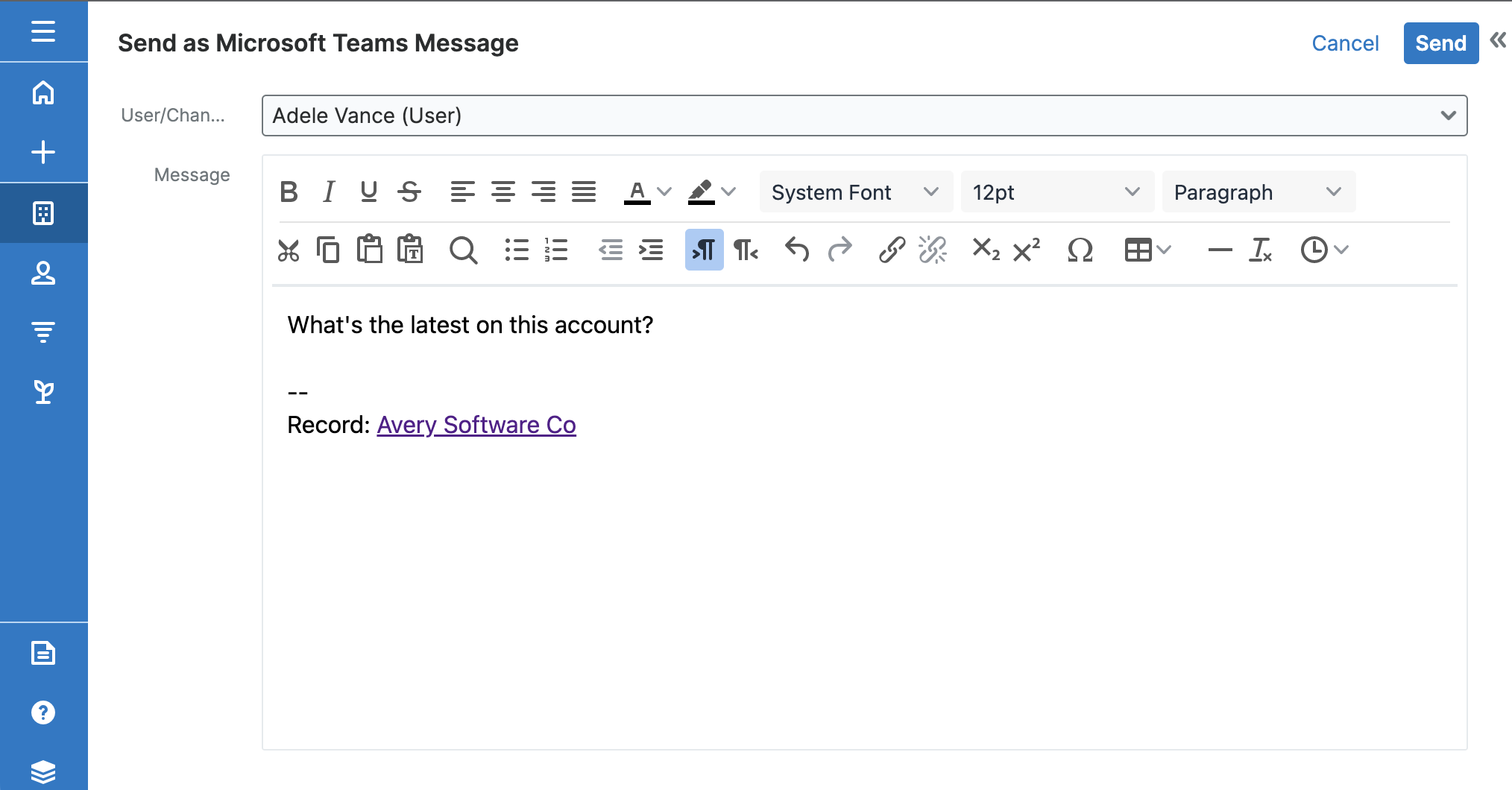This screenshot has width=1512, height=790.
Task: Insert a horizontal line in the message
Action: (x=1218, y=250)
